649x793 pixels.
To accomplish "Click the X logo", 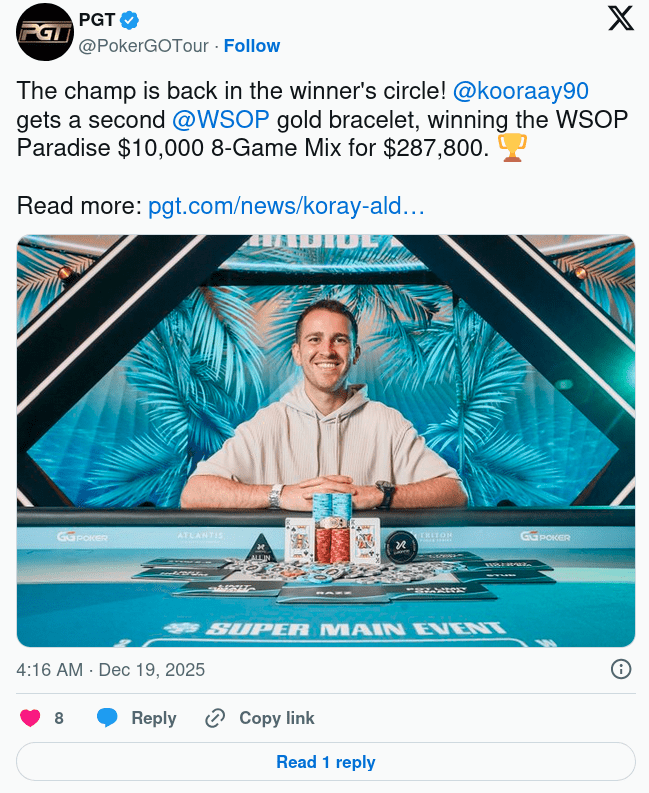I will [x=621, y=20].
